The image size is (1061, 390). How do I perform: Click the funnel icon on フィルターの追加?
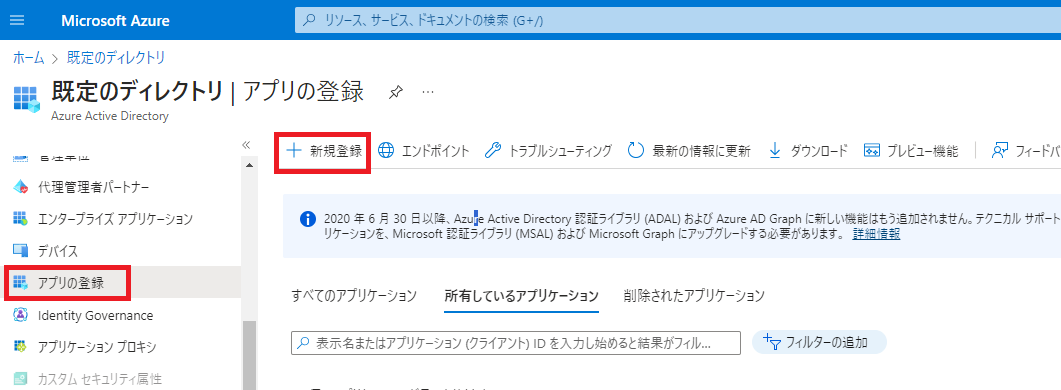[x=772, y=342]
